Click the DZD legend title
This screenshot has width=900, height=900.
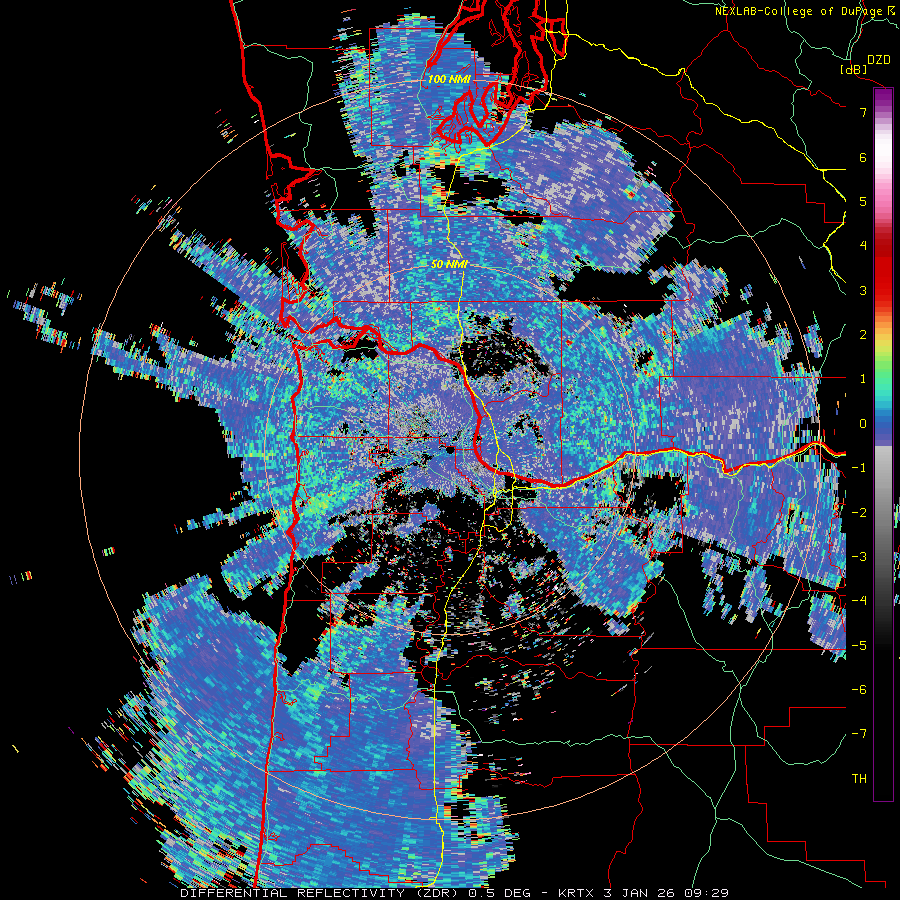tap(879, 60)
